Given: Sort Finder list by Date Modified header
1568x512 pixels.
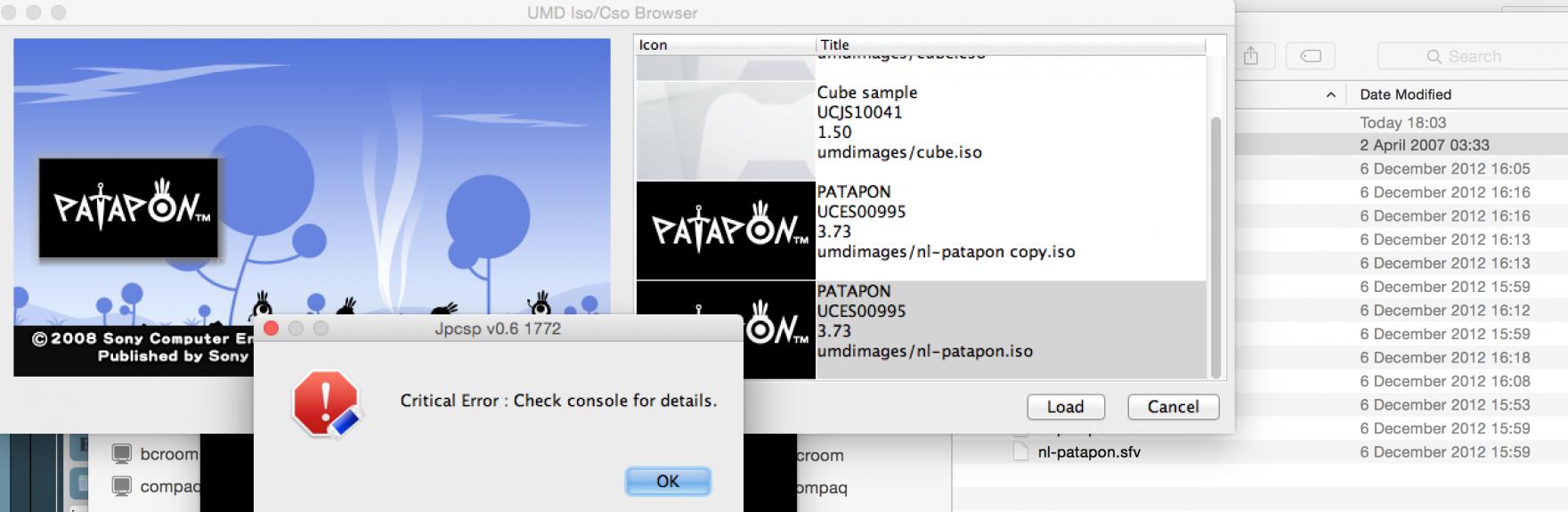Looking at the screenshot, I should coord(1405,94).
